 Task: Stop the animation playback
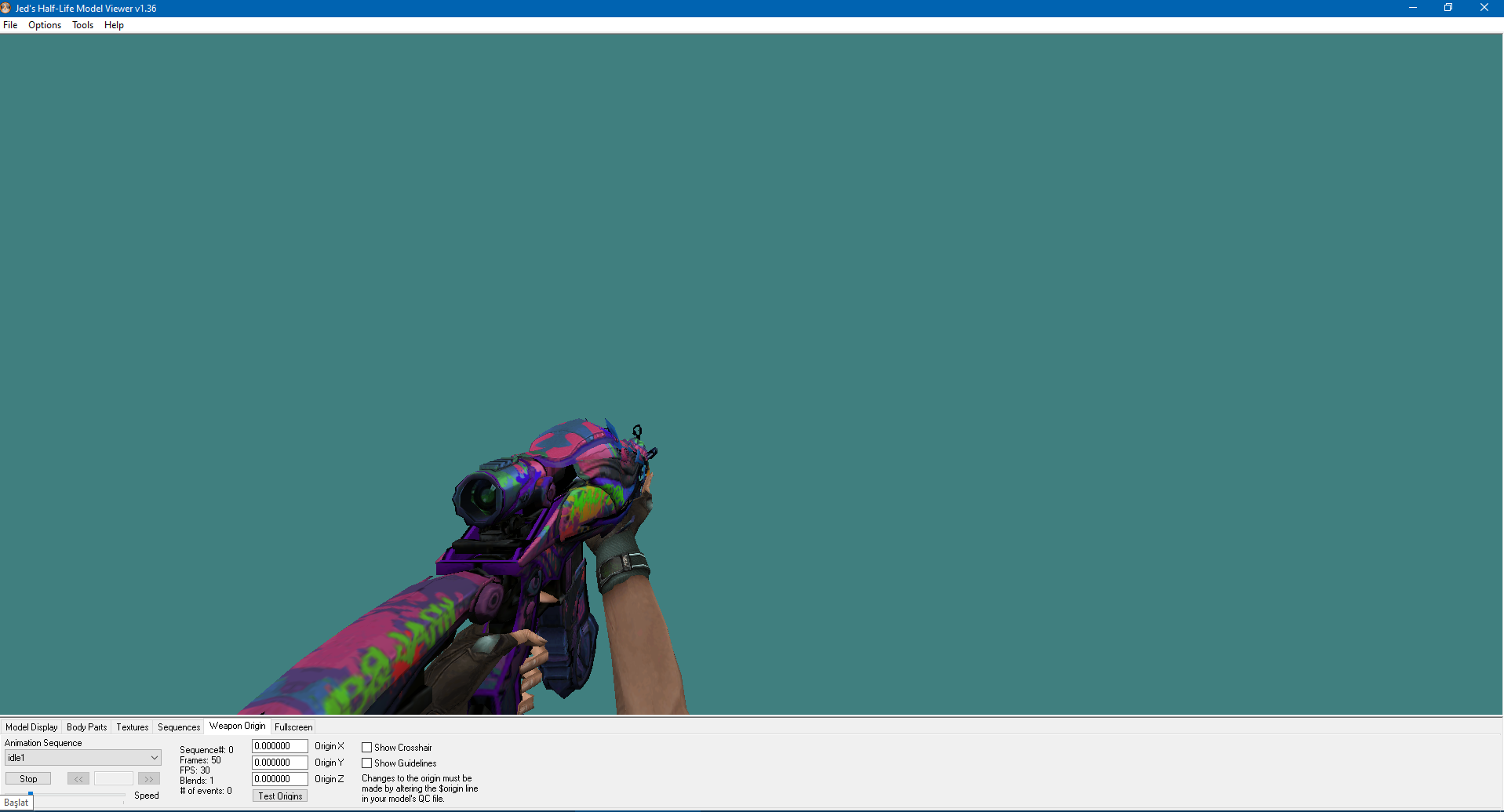[x=28, y=779]
